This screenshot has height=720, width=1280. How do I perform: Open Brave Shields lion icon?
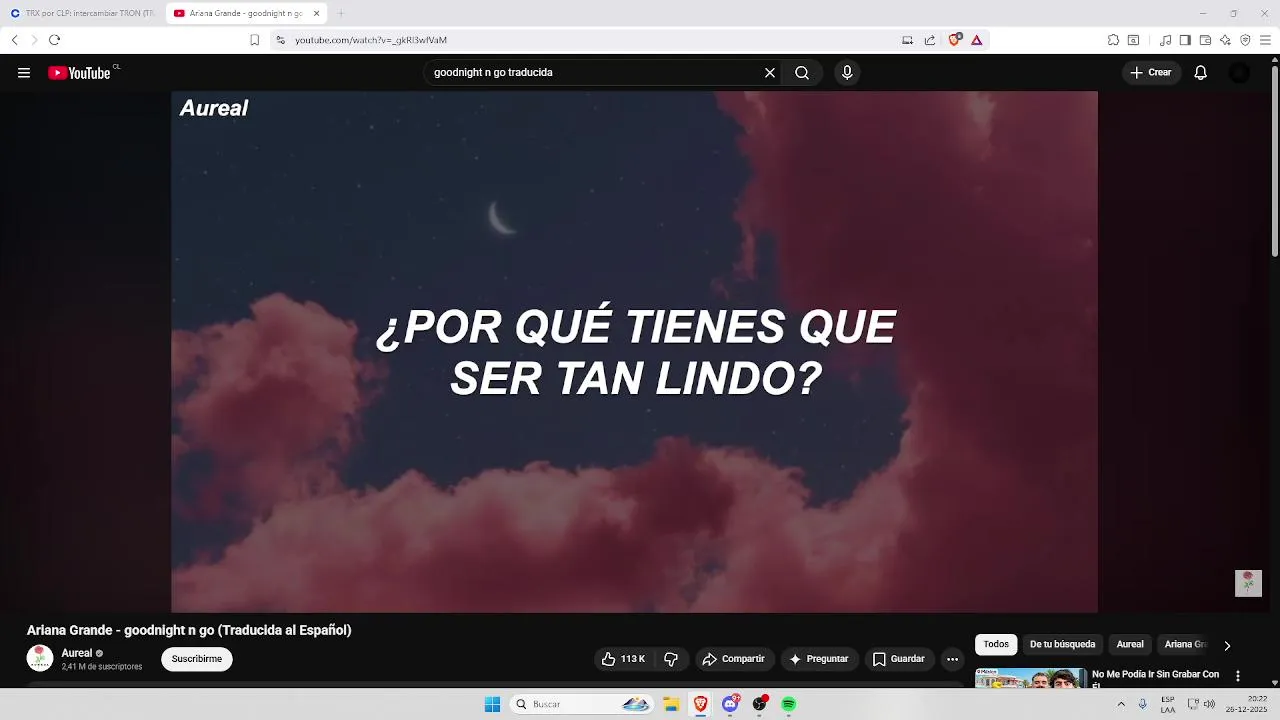click(955, 40)
